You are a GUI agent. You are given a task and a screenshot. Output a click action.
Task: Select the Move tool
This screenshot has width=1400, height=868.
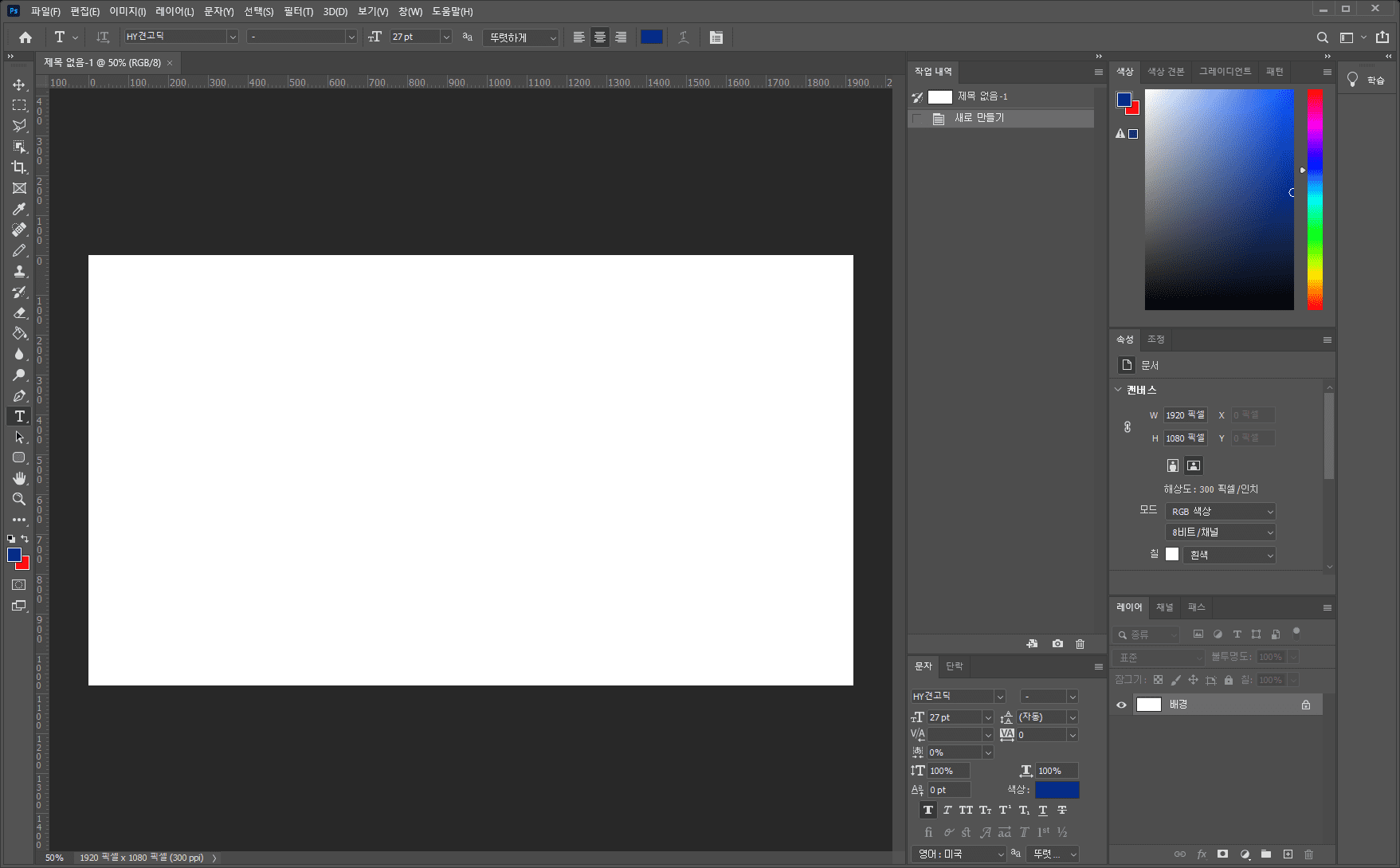[19, 84]
